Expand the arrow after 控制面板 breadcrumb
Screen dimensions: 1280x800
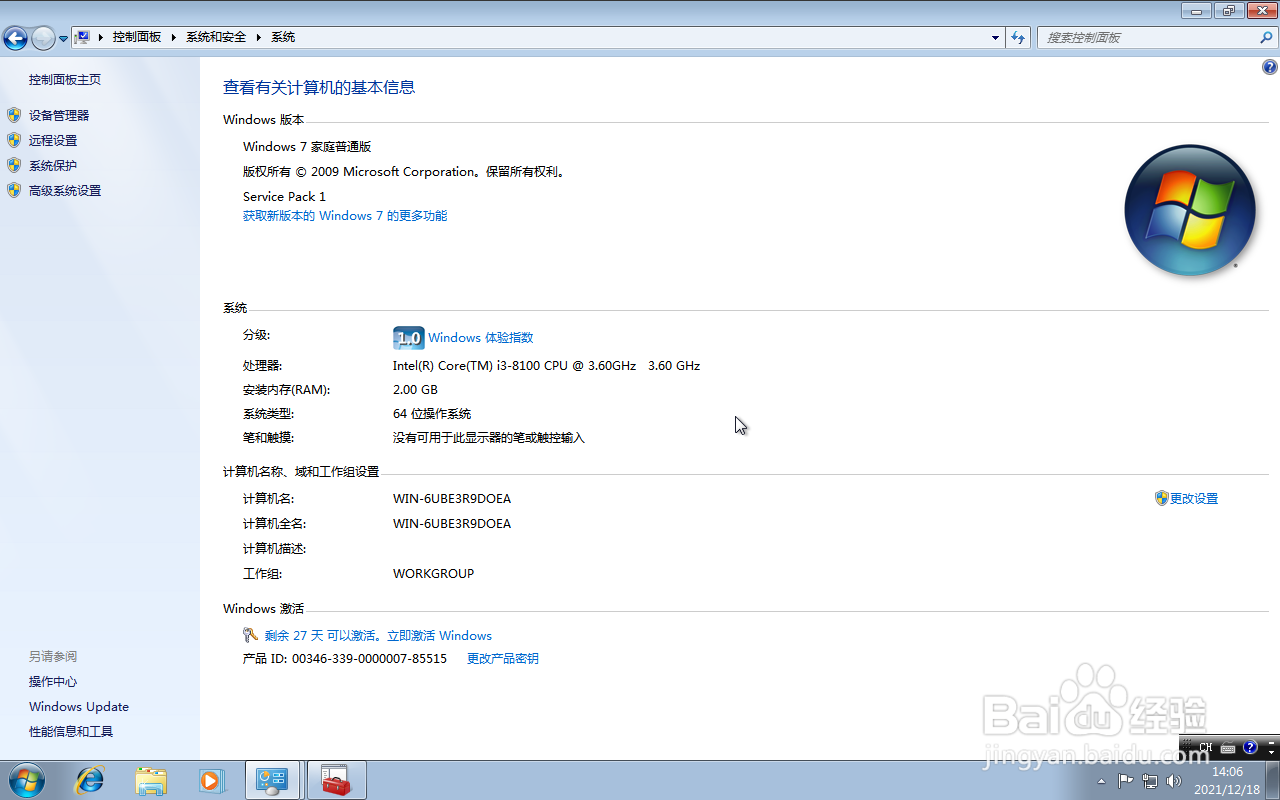(174, 37)
